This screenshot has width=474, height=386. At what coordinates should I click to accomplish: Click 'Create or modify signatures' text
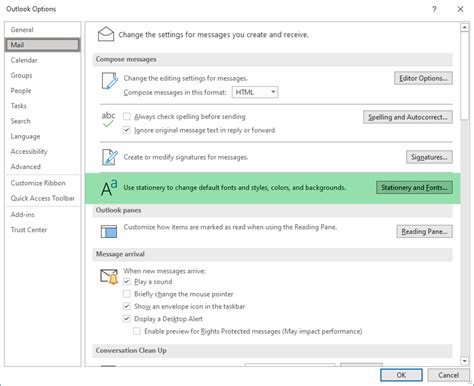click(x=186, y=157)
